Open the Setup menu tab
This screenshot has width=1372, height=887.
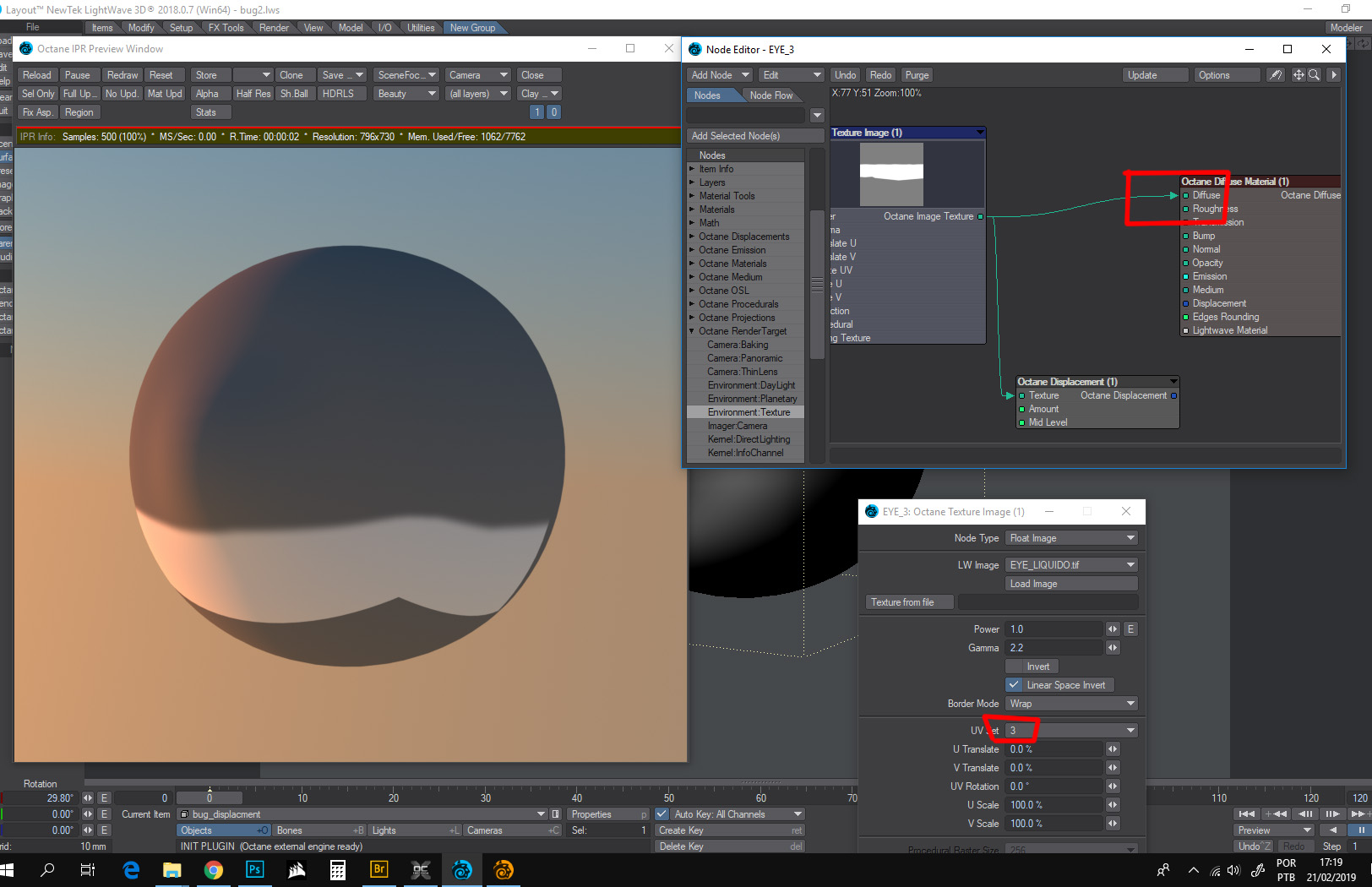click(181, 28)
